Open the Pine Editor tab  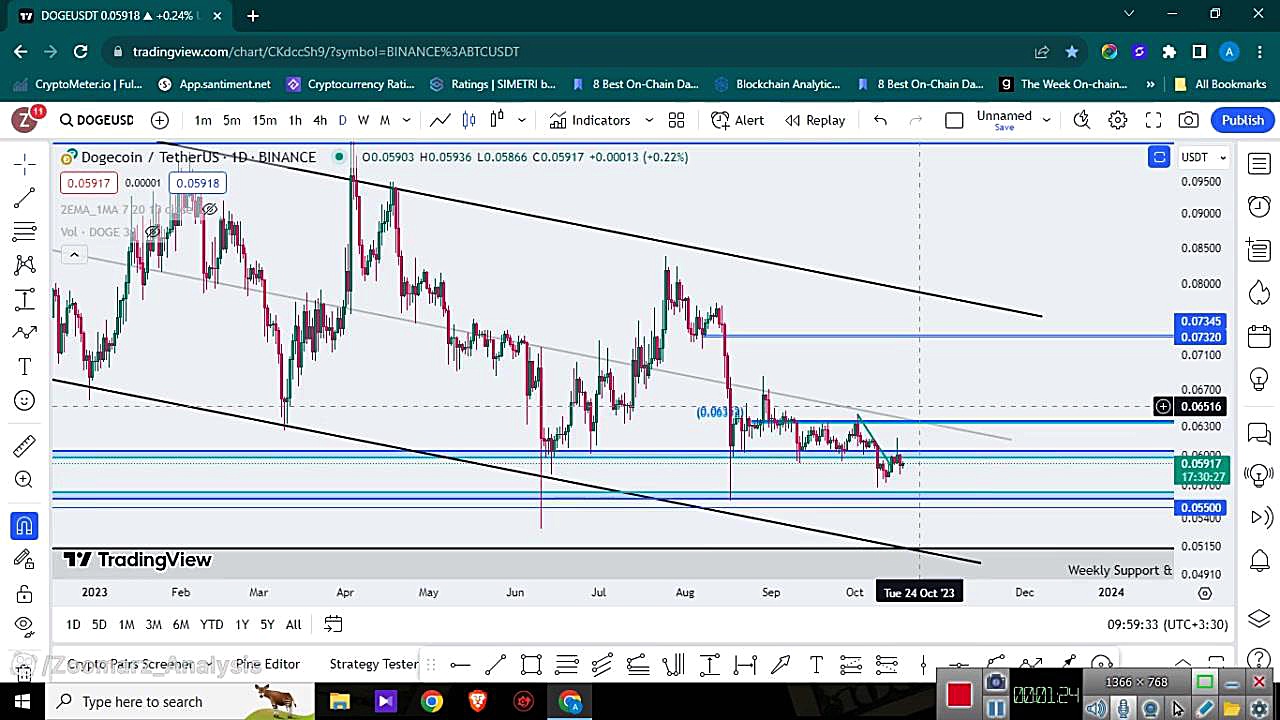pos(267,664)
